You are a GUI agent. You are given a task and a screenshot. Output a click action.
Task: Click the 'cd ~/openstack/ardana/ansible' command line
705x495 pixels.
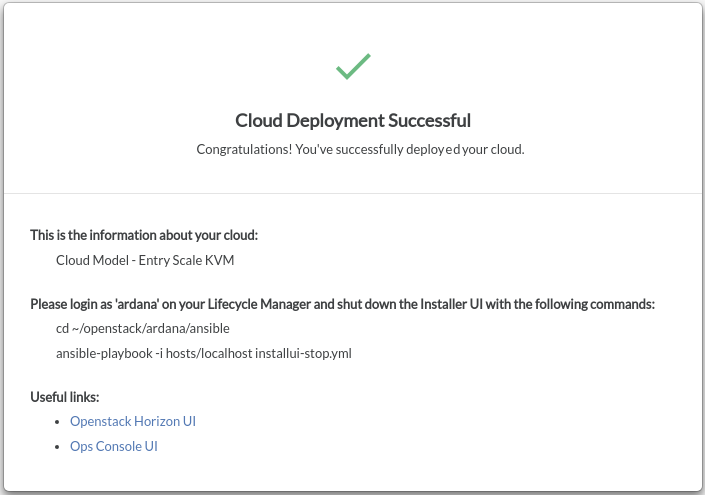click(143, 328)
